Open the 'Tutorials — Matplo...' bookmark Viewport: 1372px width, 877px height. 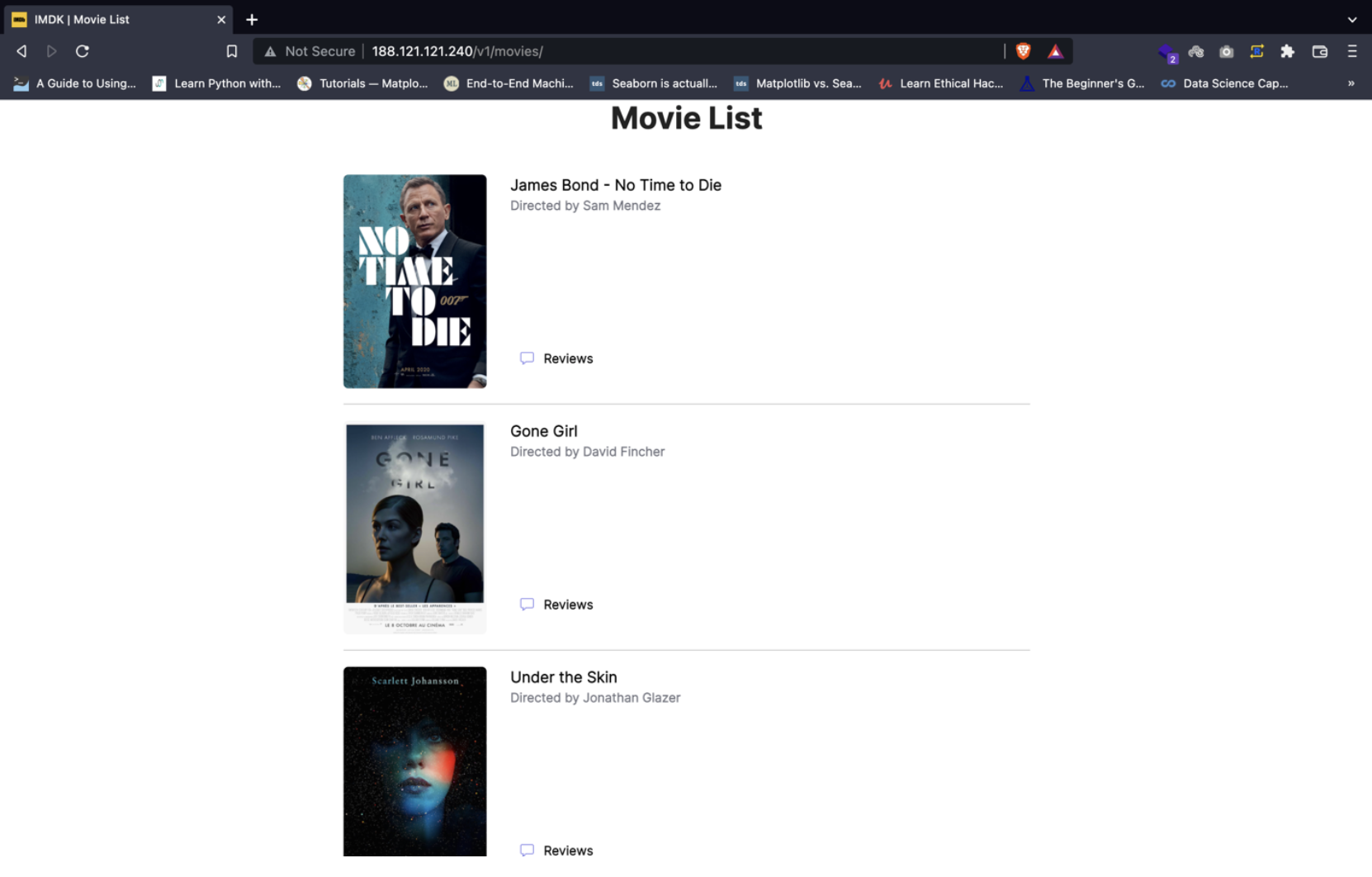pyautogui.click(x=363, y=83)
